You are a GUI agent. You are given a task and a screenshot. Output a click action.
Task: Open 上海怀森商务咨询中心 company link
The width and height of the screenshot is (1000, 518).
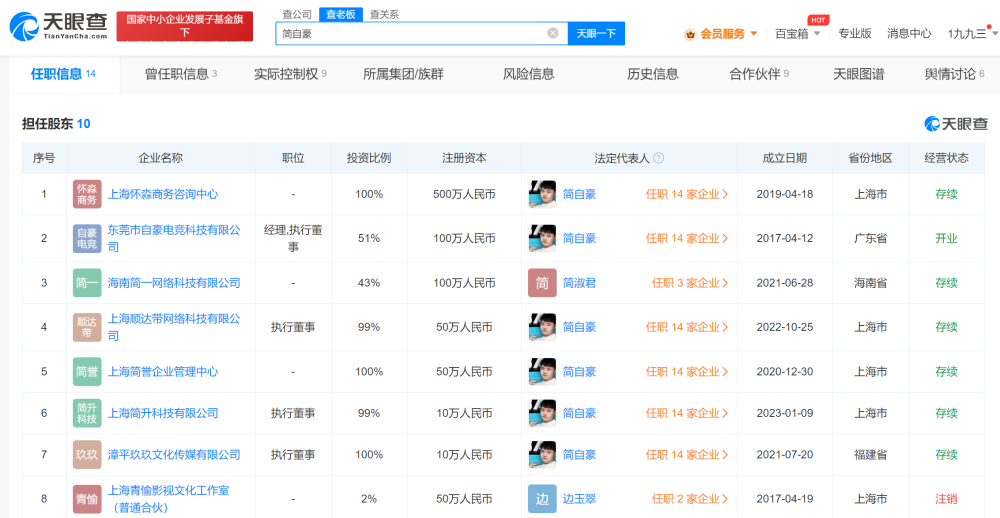pos(163,194)
